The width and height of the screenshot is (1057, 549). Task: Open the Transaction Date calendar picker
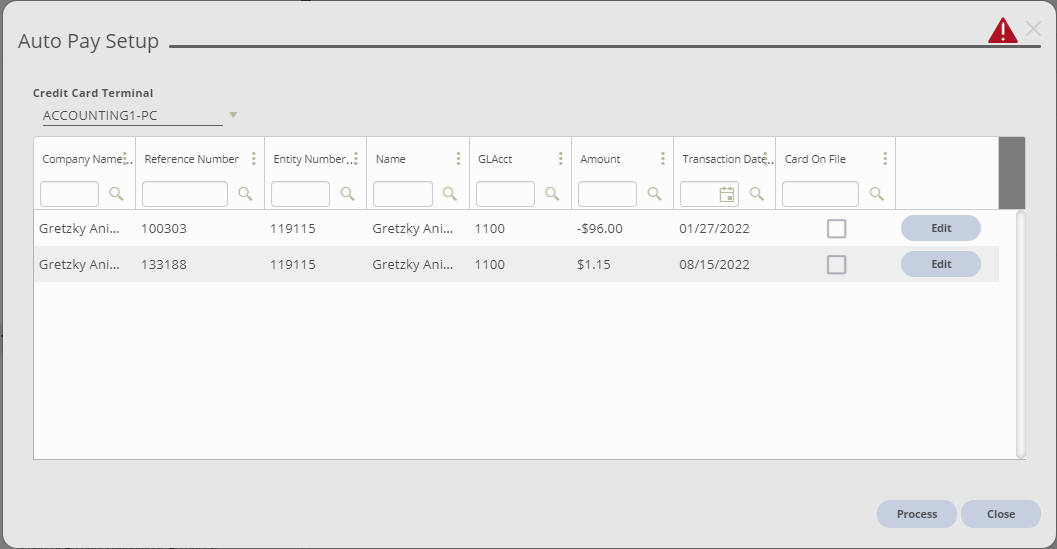727,194
